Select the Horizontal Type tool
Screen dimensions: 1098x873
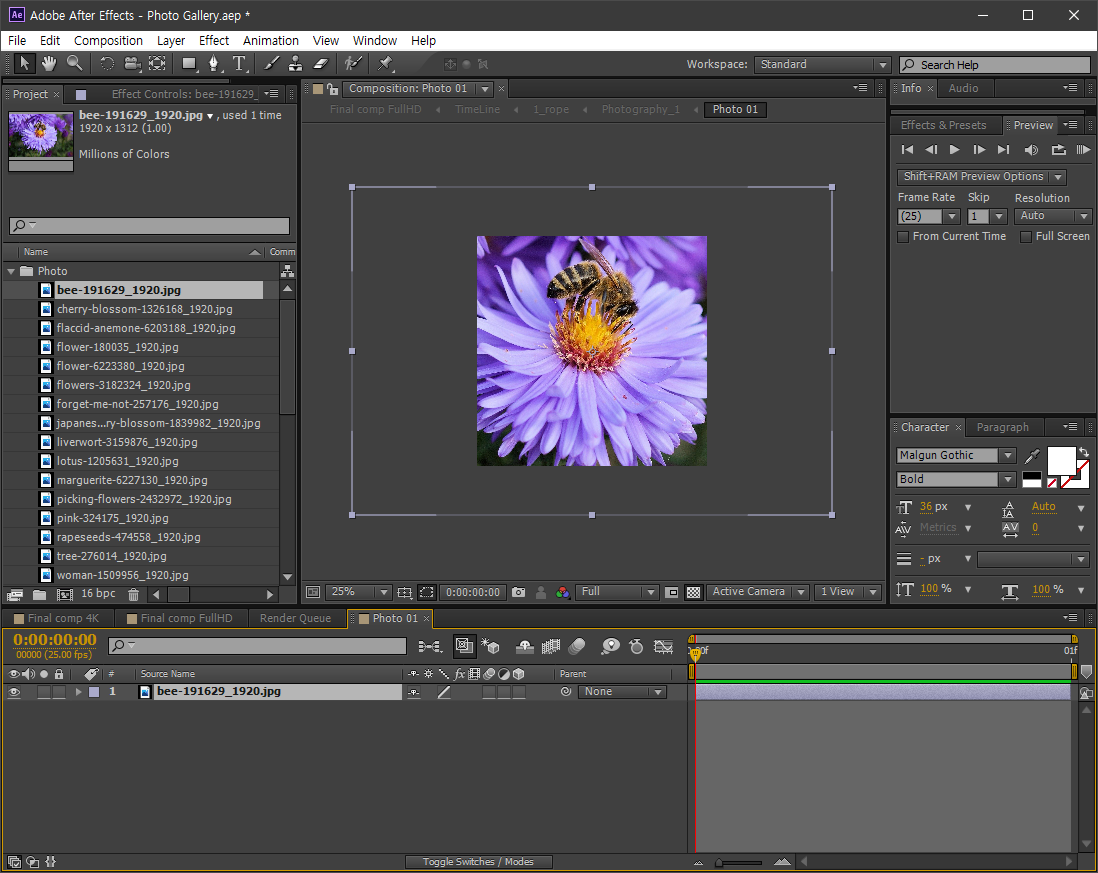[x=239, y=64]
